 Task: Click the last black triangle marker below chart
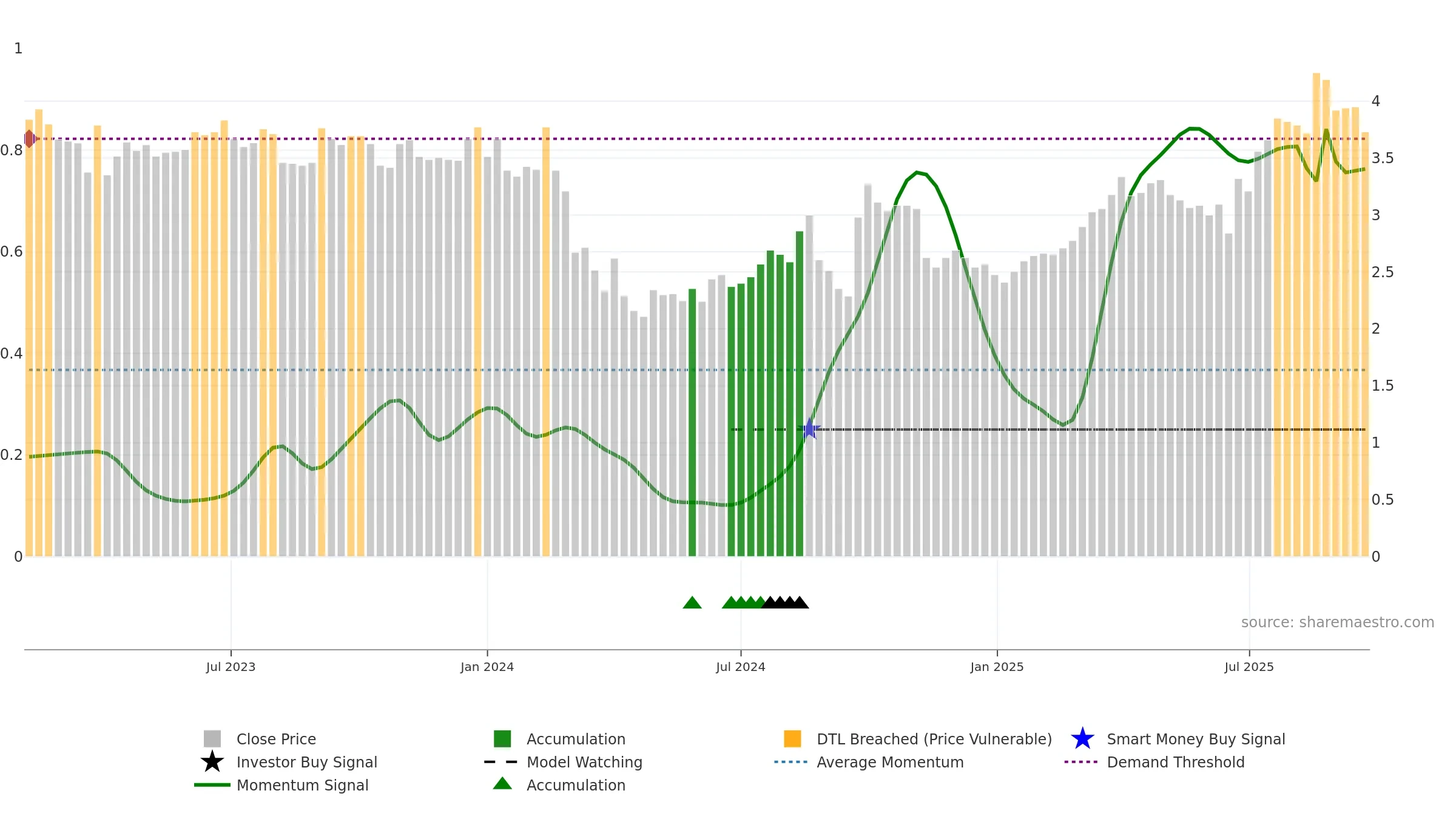click(x=800, y=602)
